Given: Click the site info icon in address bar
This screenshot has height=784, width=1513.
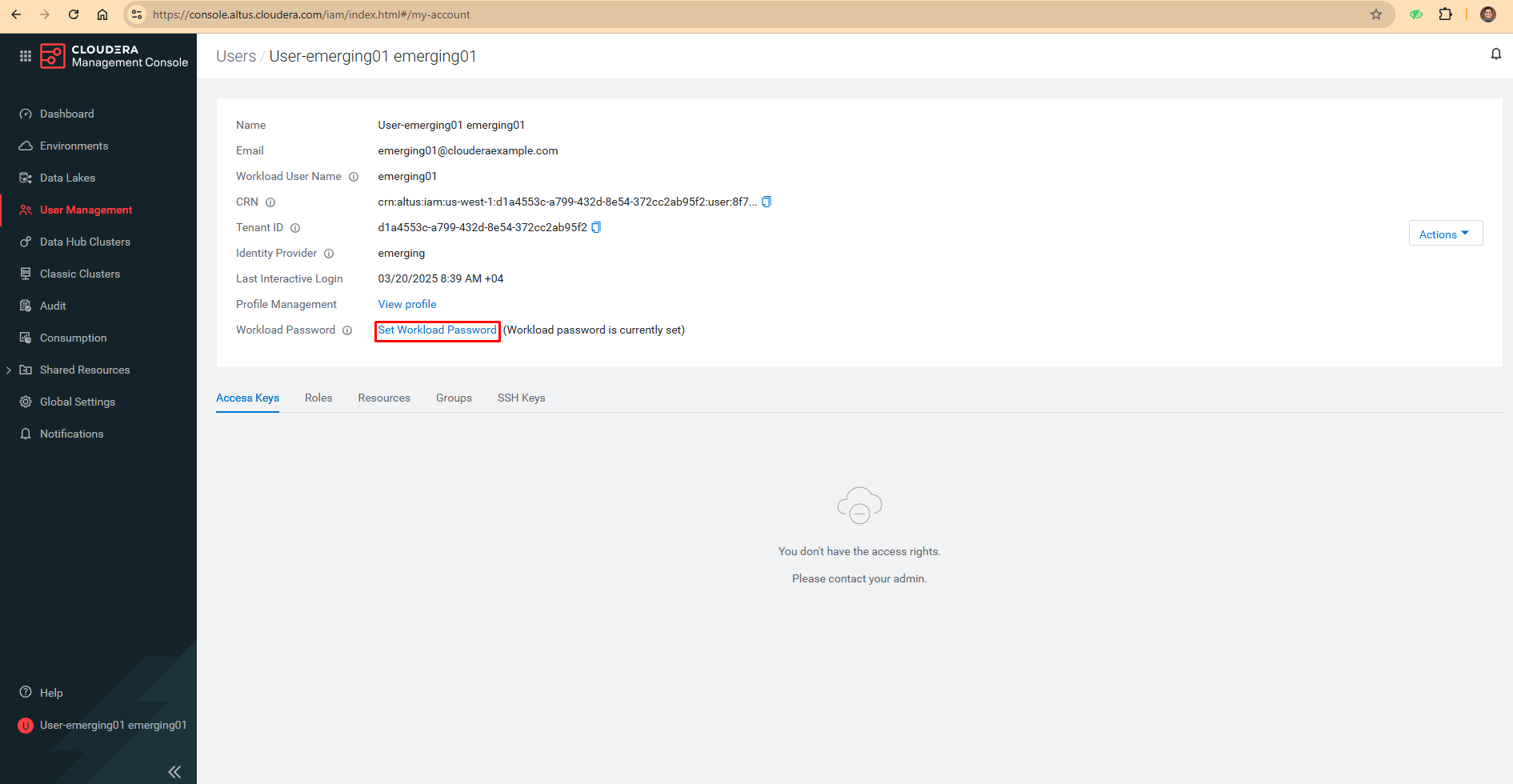Looking at the screenshot, I should point(137,14).
